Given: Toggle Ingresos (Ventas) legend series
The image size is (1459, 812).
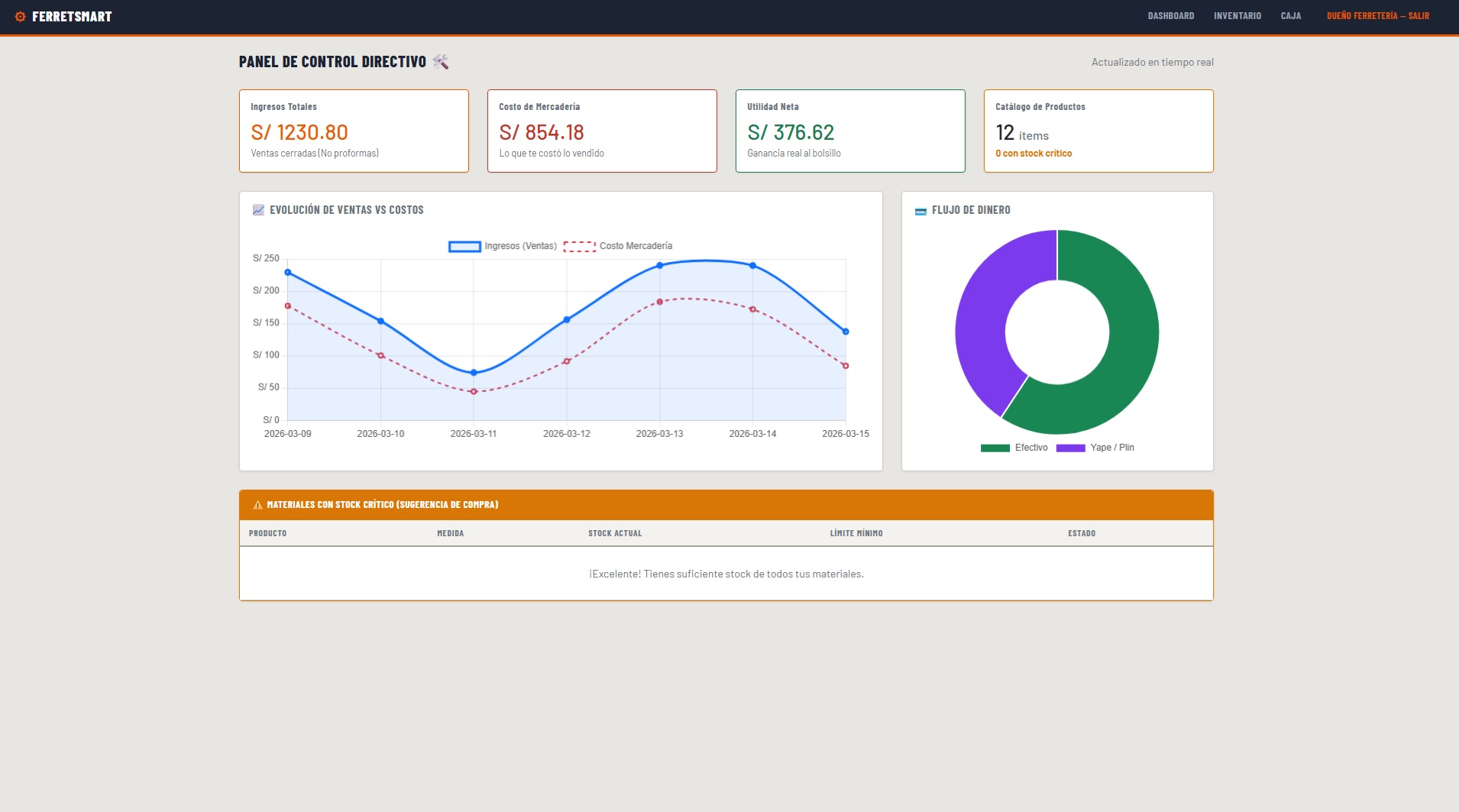Looking at the screenshot, I should (502, 246).
